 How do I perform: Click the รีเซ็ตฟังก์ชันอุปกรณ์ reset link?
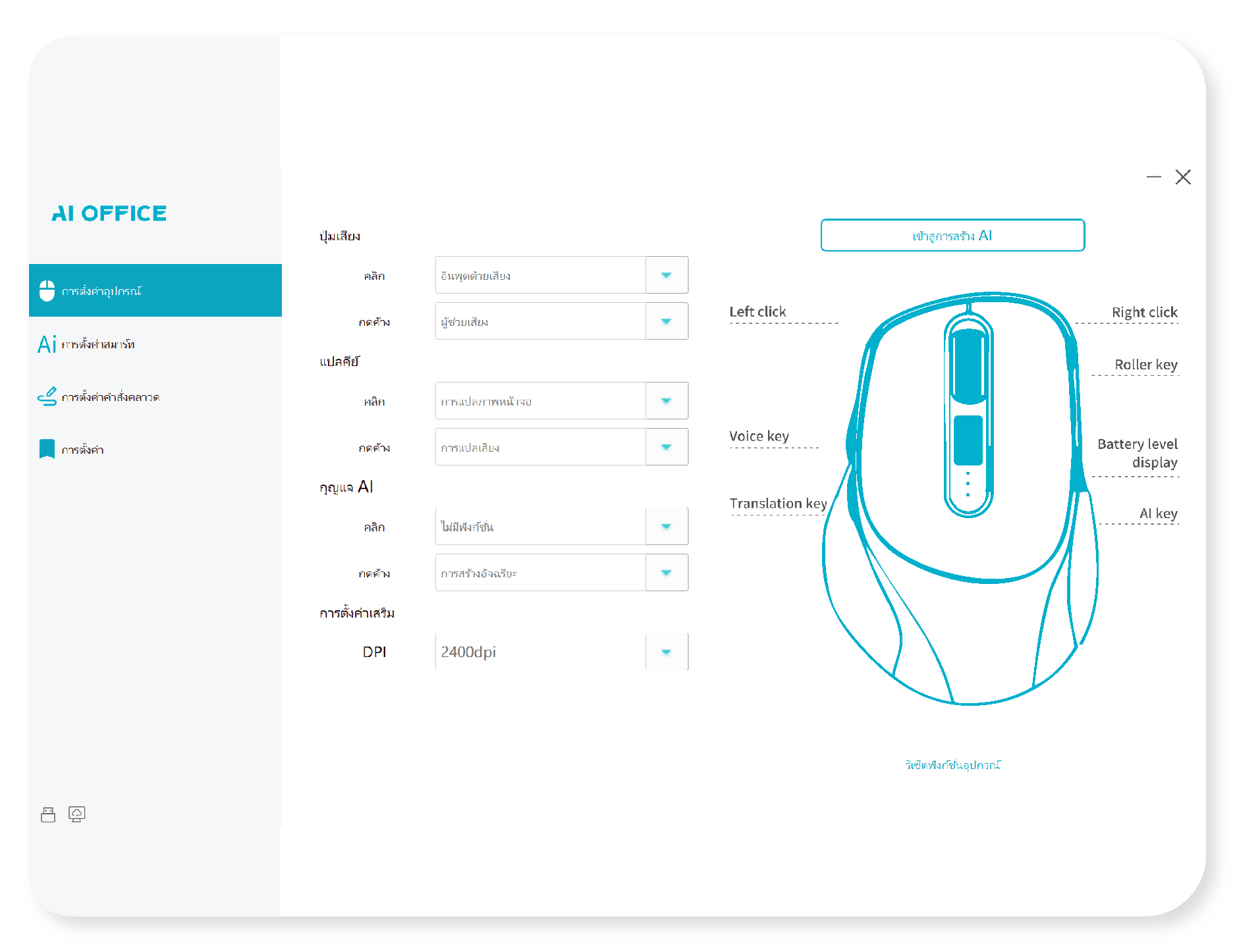click(952, 765)
